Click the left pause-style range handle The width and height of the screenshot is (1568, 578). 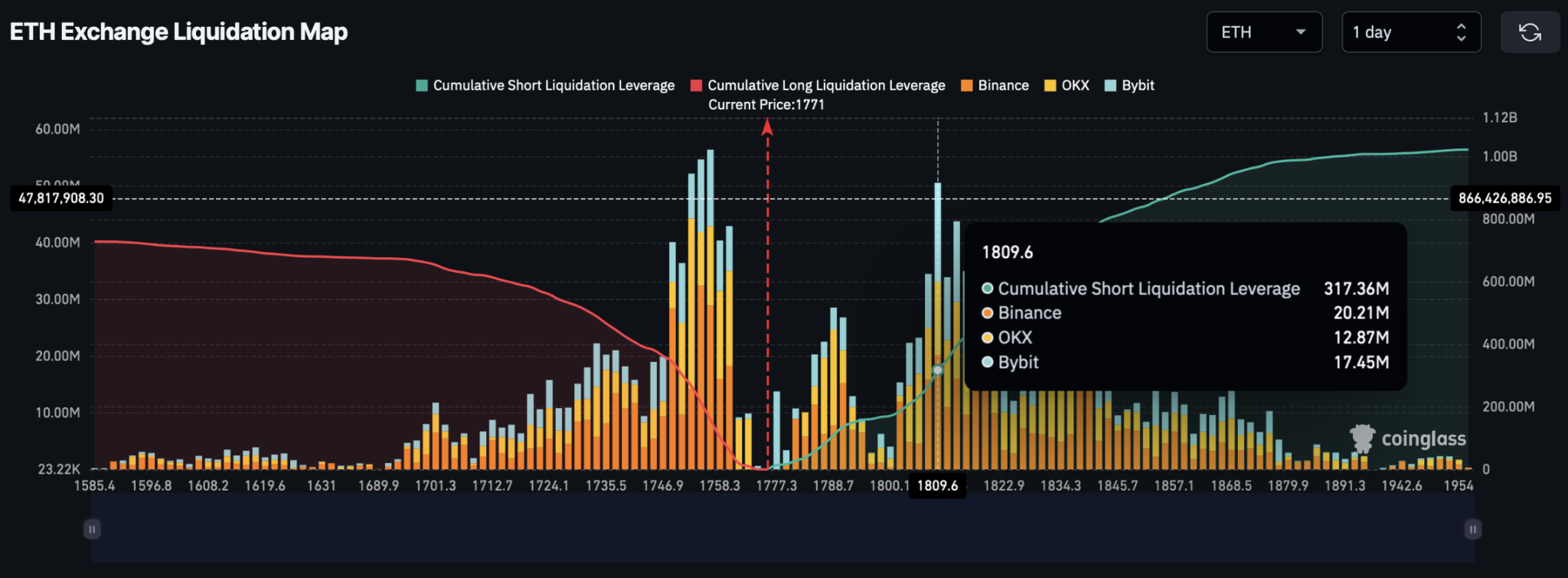coord(92,529)
